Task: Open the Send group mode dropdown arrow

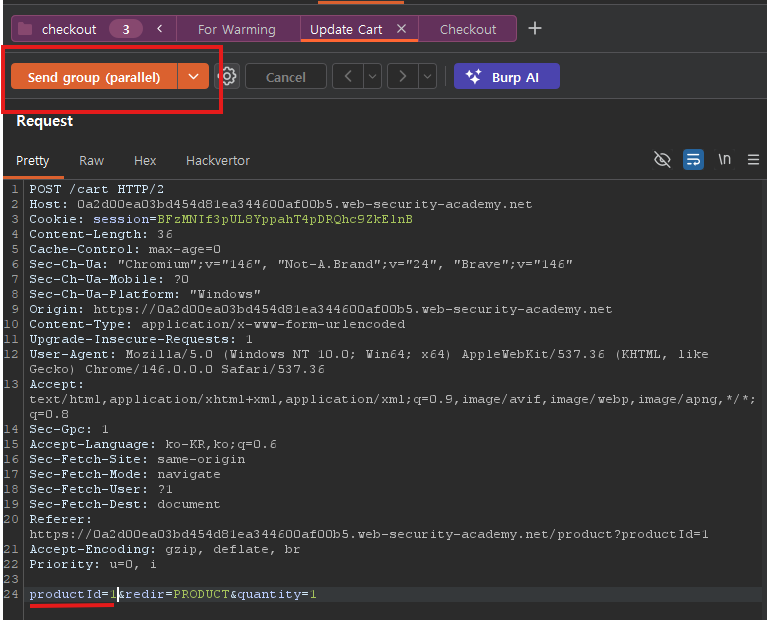Action: click(194, 77)
